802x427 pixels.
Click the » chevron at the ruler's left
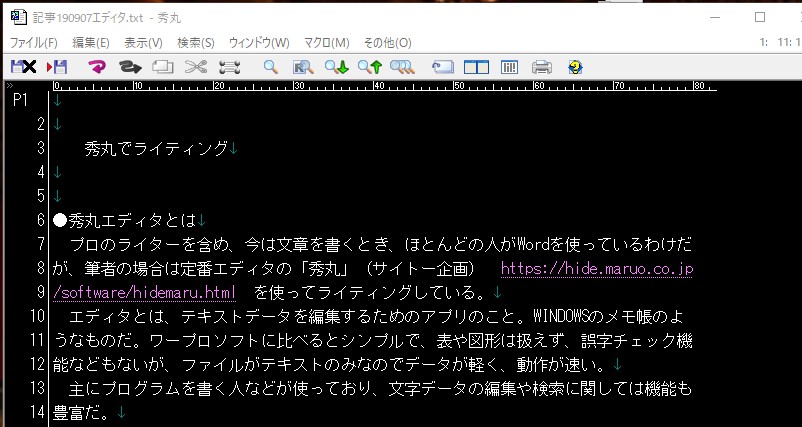10,85
